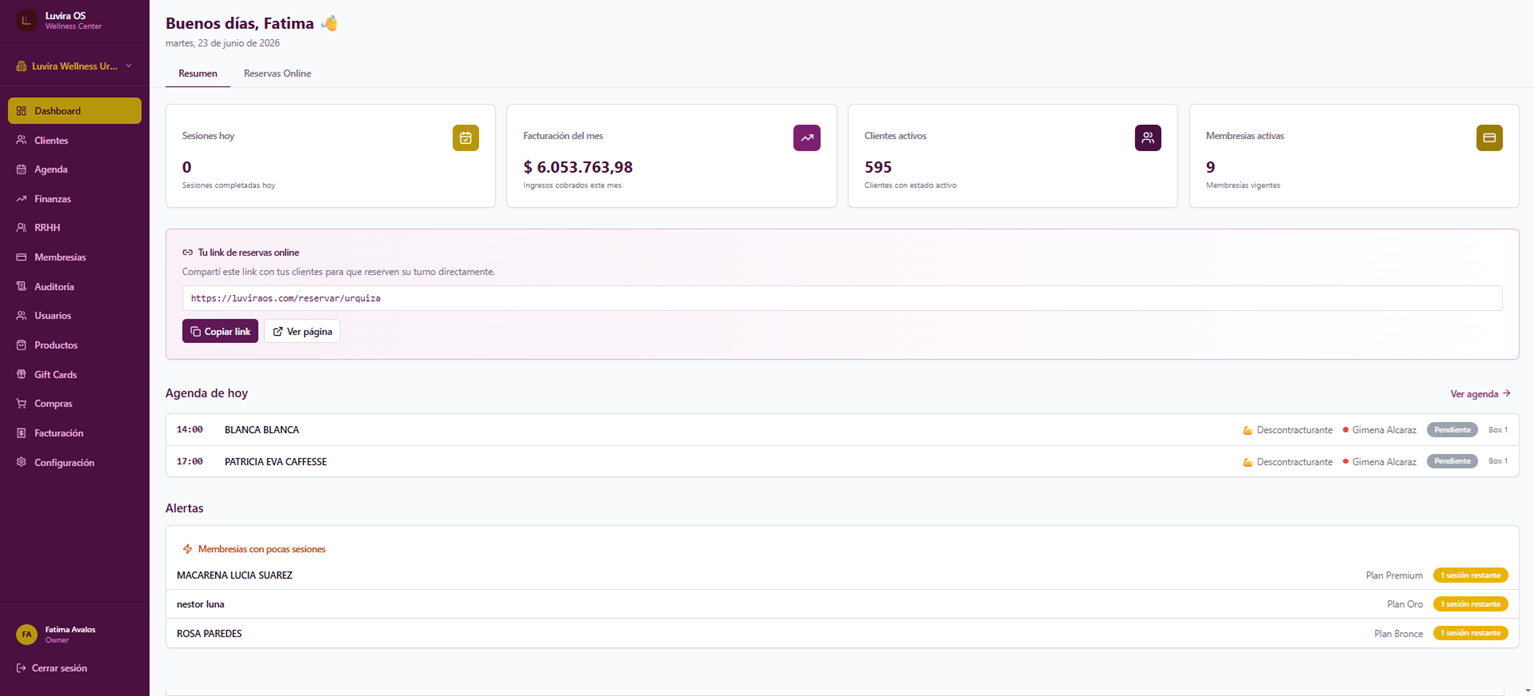Click the Dashboard grid icon in sidebar

pos(21,111)
